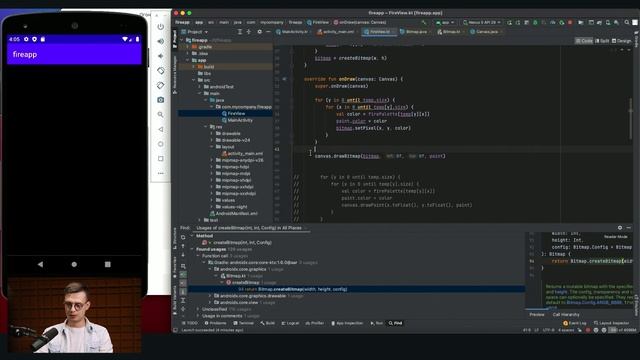Click the Make Project hammer icon
The height and width of the screenshot is (360, 640).
424,22
